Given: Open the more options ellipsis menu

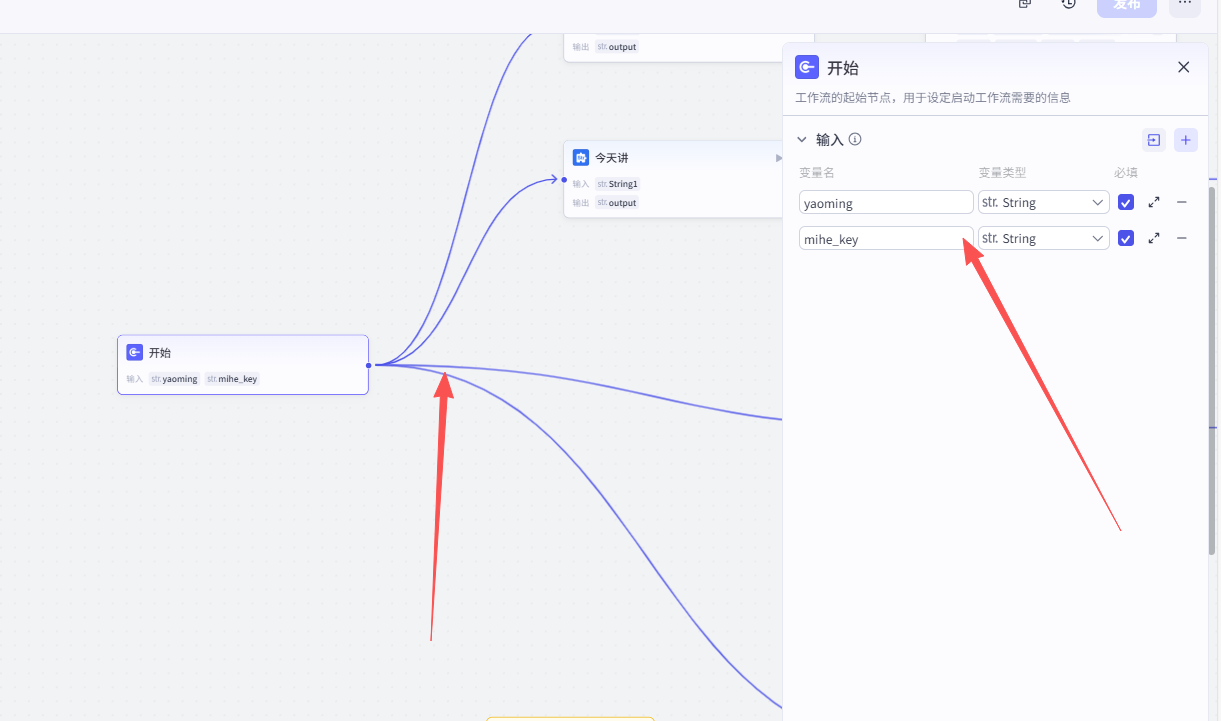Looking at the screenshot, I should point(1185,5).
